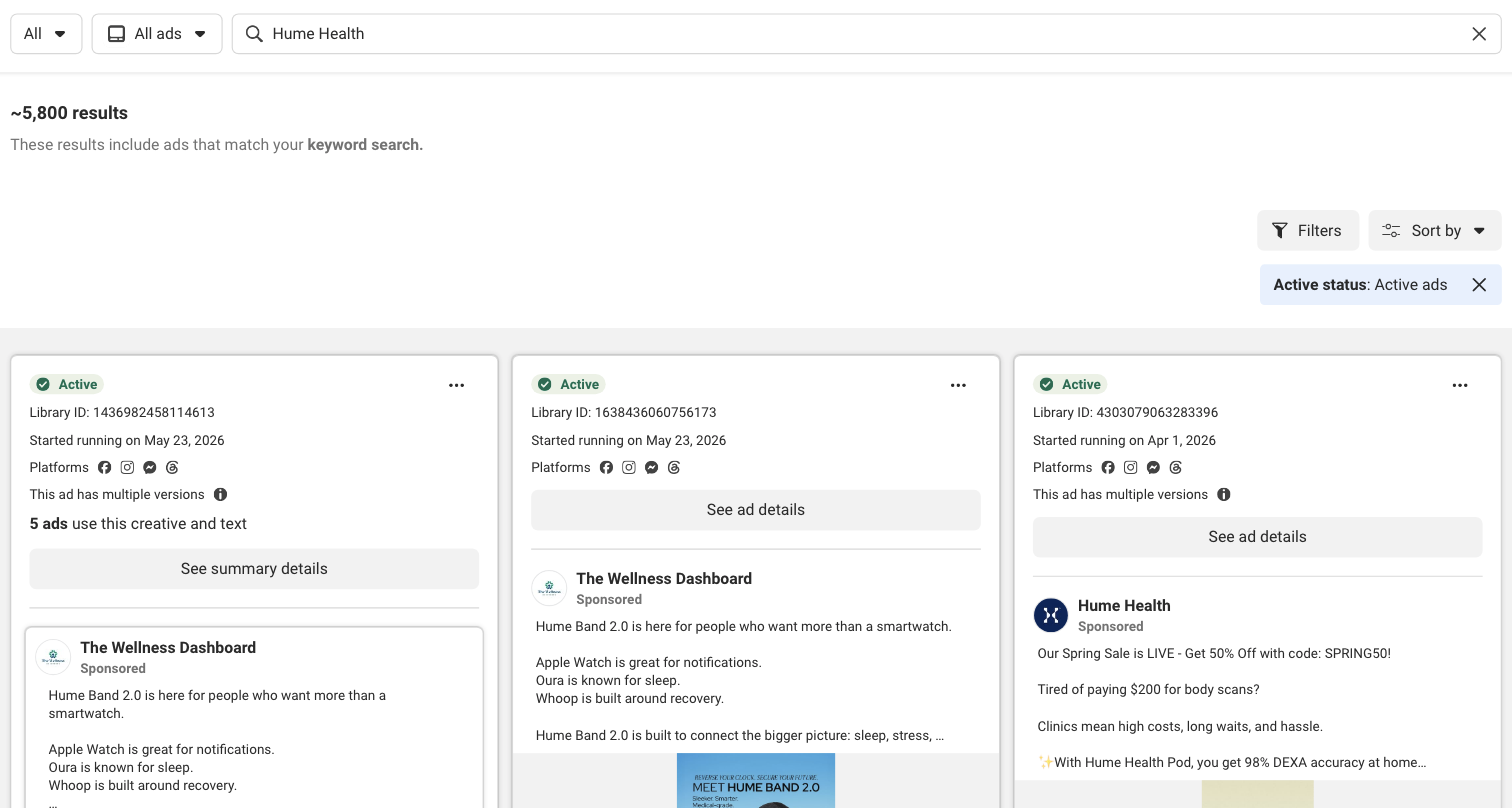The height and width of the screenshot is (808, 1512).
Task: Click Active status badge on ad 1436982458114613
Action: (67, 385)
